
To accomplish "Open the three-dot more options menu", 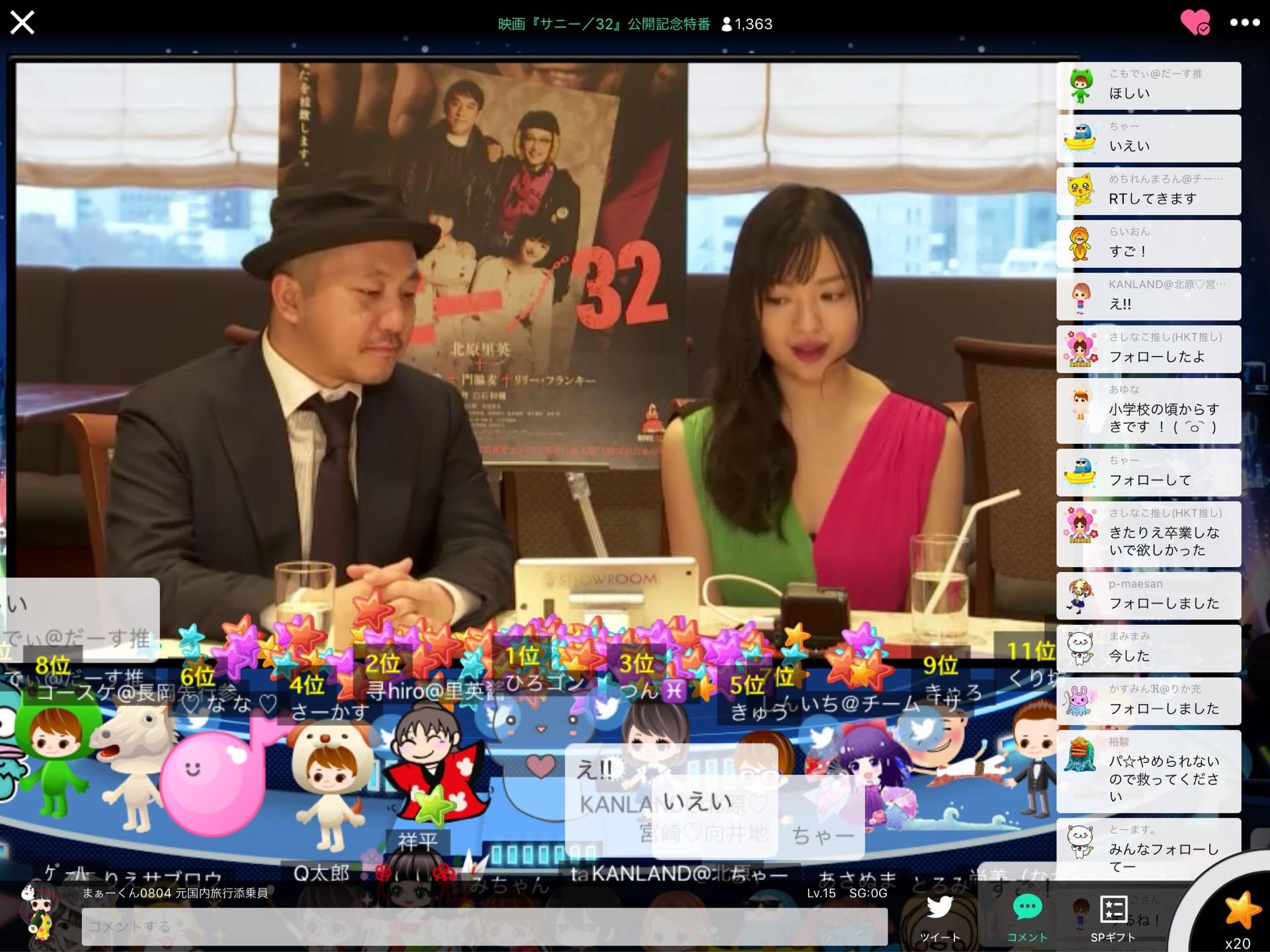I will 1244,22.
